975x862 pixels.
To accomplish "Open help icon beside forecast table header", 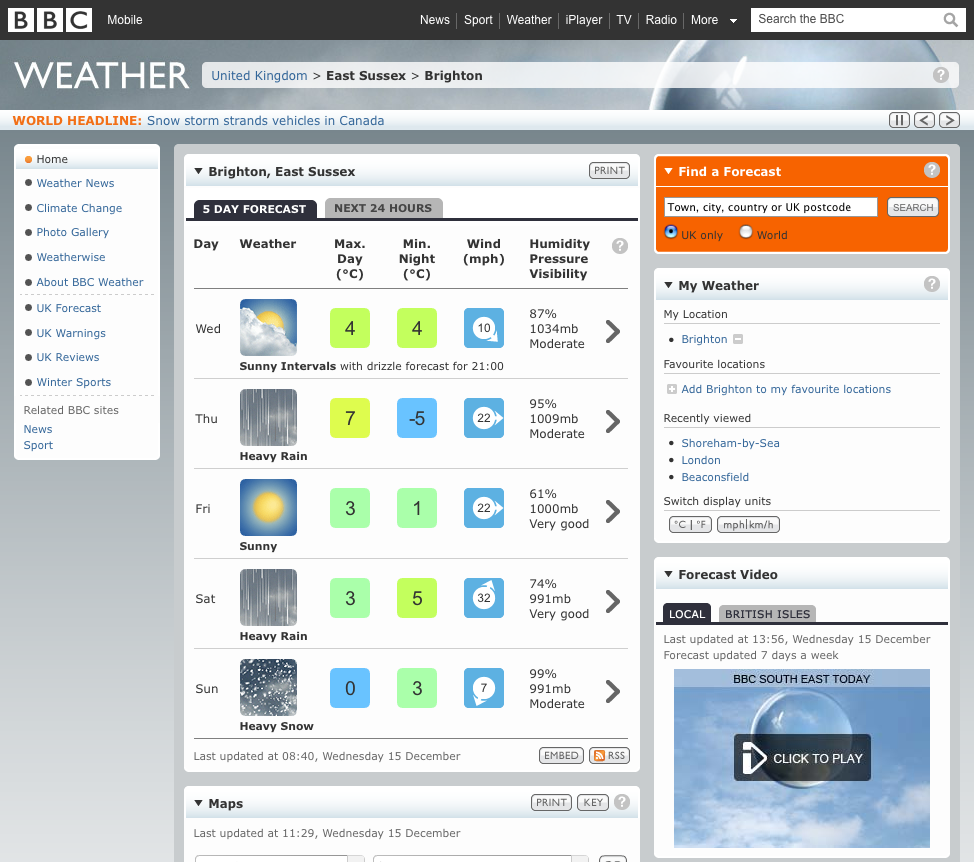I will pos(620,246).
